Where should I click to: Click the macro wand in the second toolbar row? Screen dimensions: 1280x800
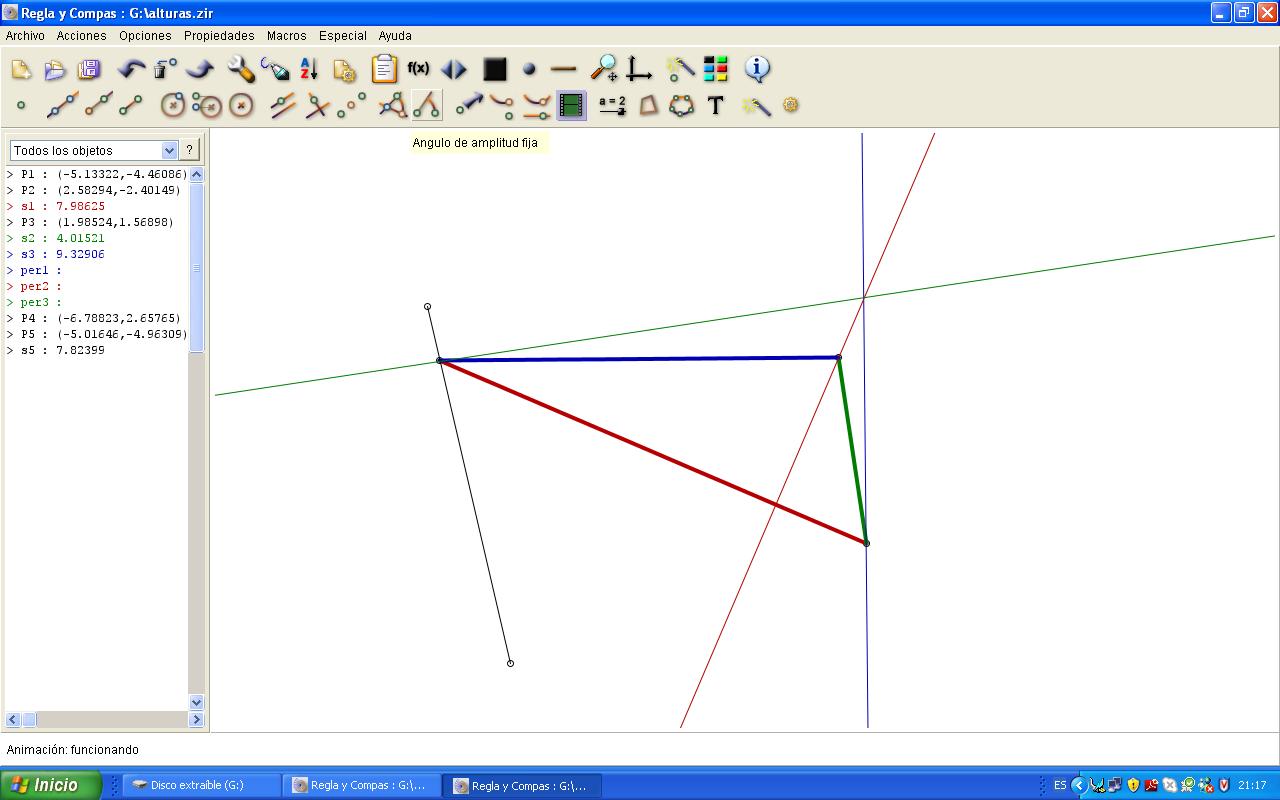coord(756,105)
